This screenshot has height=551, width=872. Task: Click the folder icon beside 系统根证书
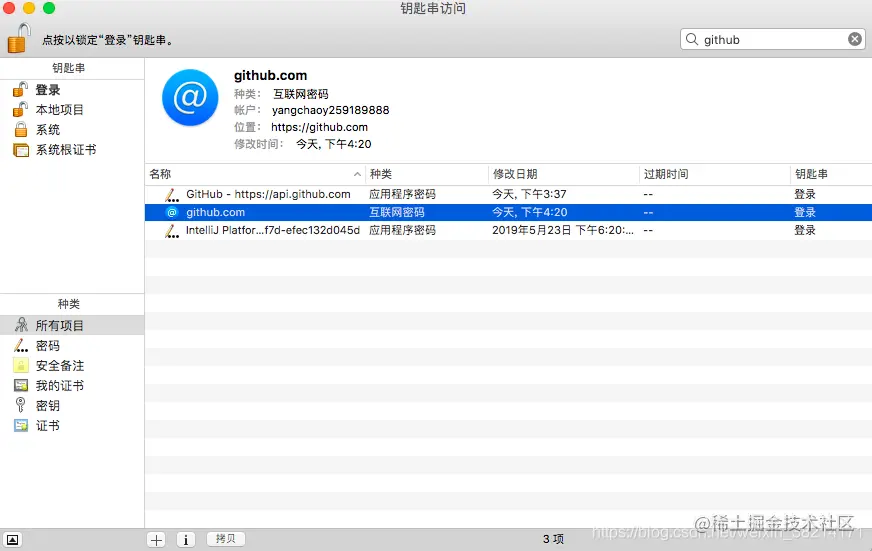21,150
